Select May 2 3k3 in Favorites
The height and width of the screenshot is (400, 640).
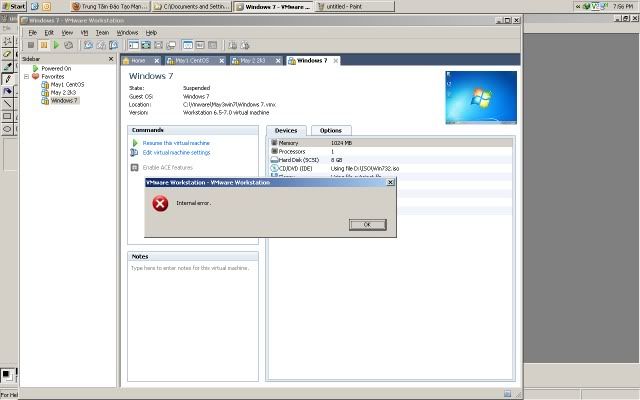(x=63, y=93)
